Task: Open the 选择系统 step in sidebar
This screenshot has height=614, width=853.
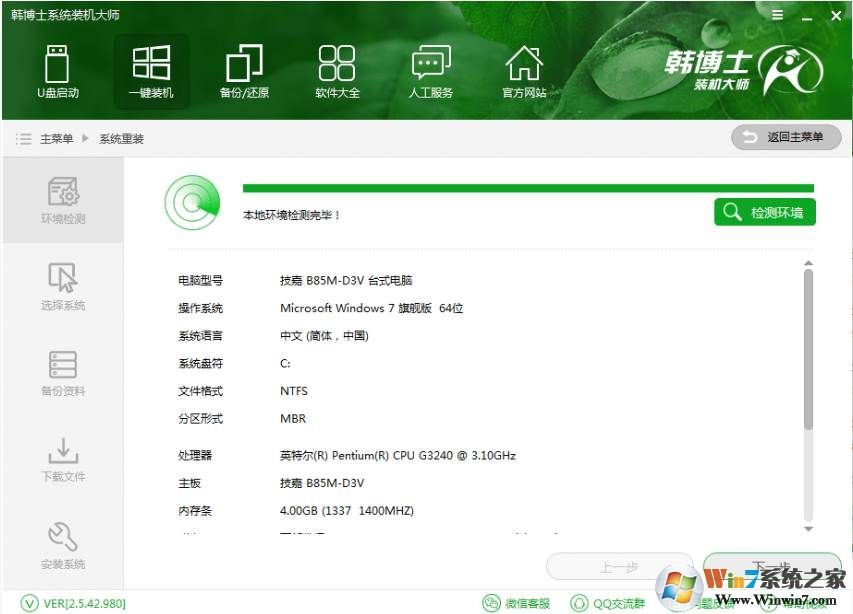Action: pyautogui.click(x=62, y=287)
